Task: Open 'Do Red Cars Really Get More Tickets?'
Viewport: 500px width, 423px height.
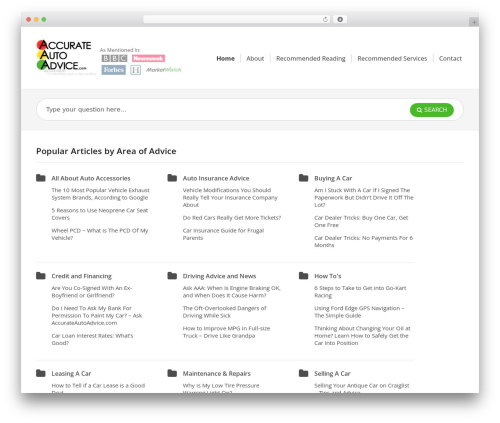Action: pyautogui.click(x=232, y=218)
